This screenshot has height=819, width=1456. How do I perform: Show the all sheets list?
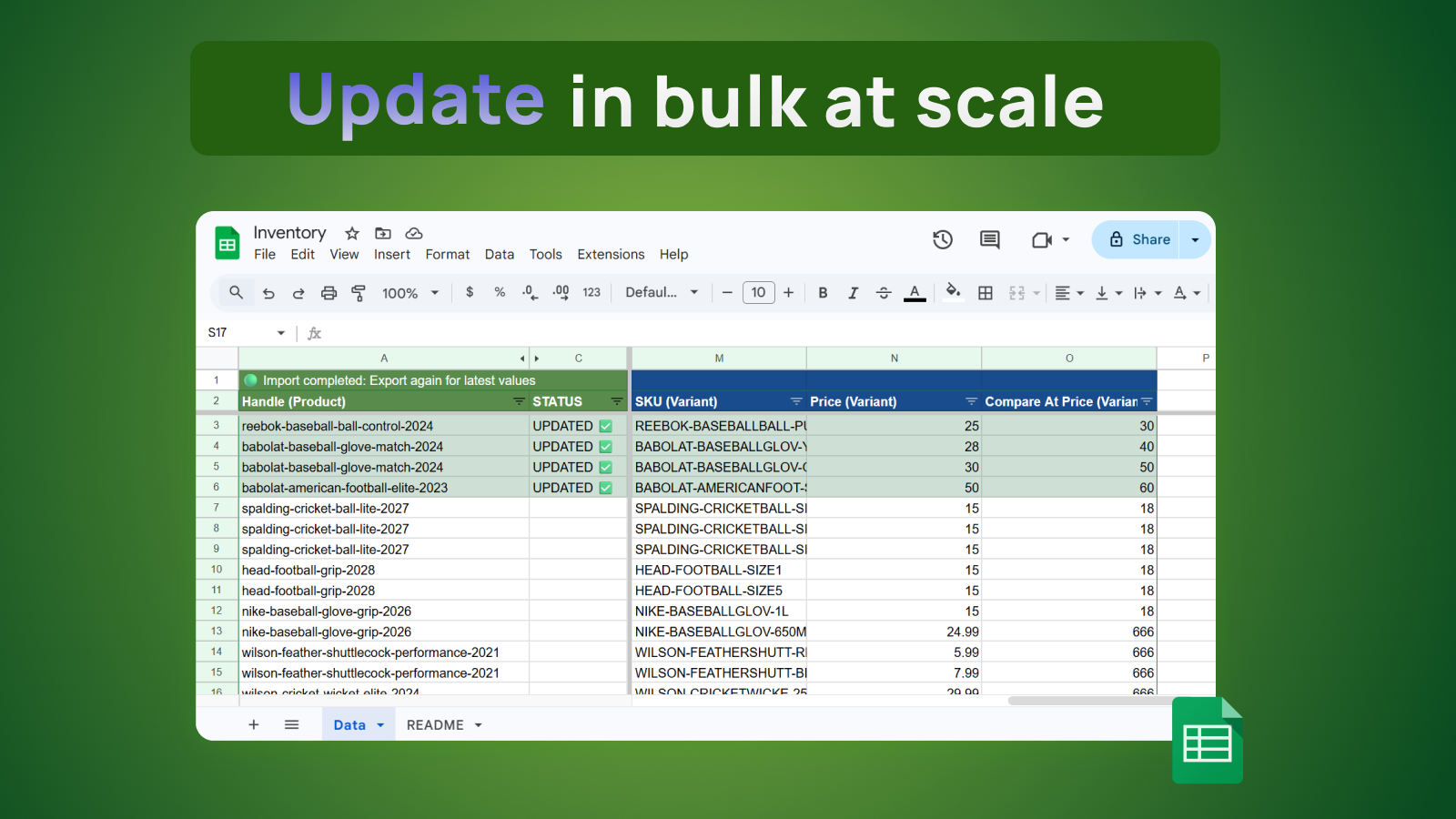coord(291,724)
